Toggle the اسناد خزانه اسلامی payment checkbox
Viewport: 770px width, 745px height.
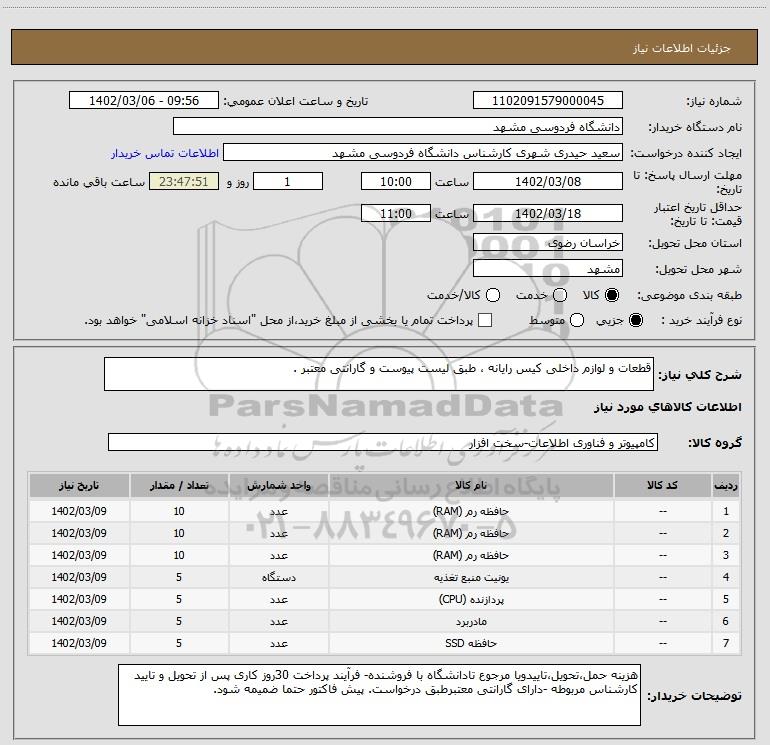[x=485, y=320]
